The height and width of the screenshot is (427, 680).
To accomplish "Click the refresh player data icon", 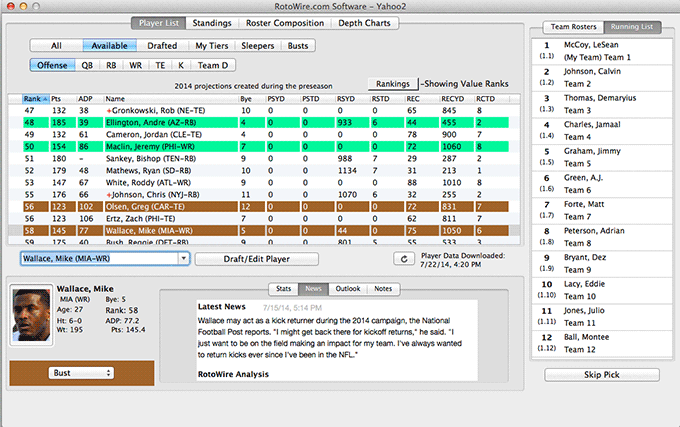I will click(404, 259).
